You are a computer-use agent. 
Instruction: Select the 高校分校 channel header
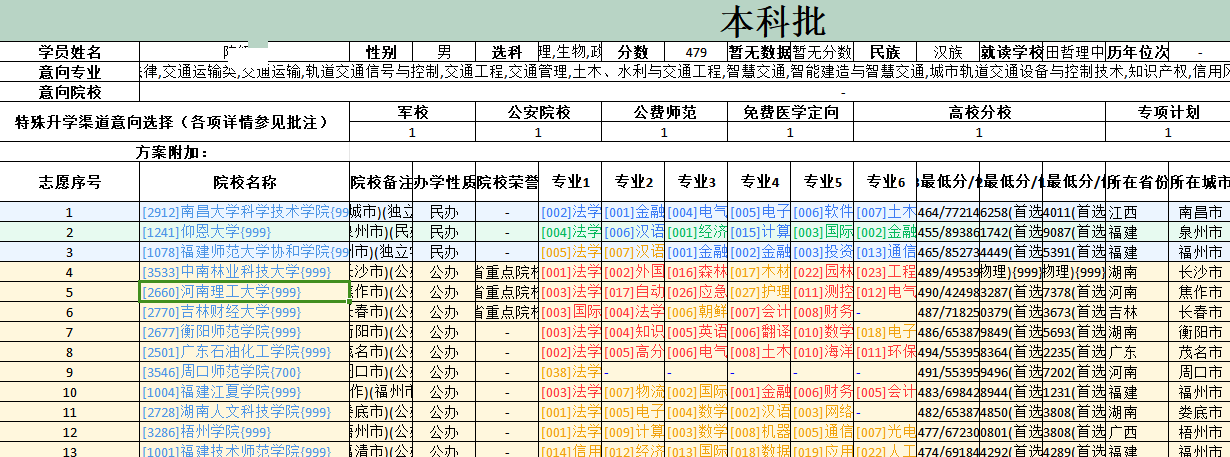[x=979, y=112]
